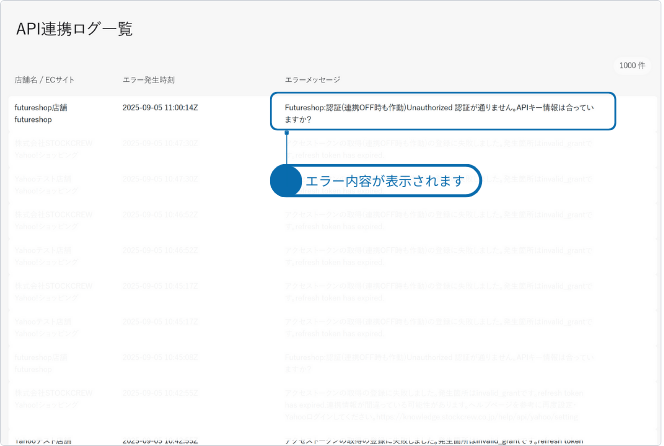Image resolution: width=664 pixels, height=446 pixels.
Task: Select the 'エラーメッセージ' column header
Action: tap(312, 79)
